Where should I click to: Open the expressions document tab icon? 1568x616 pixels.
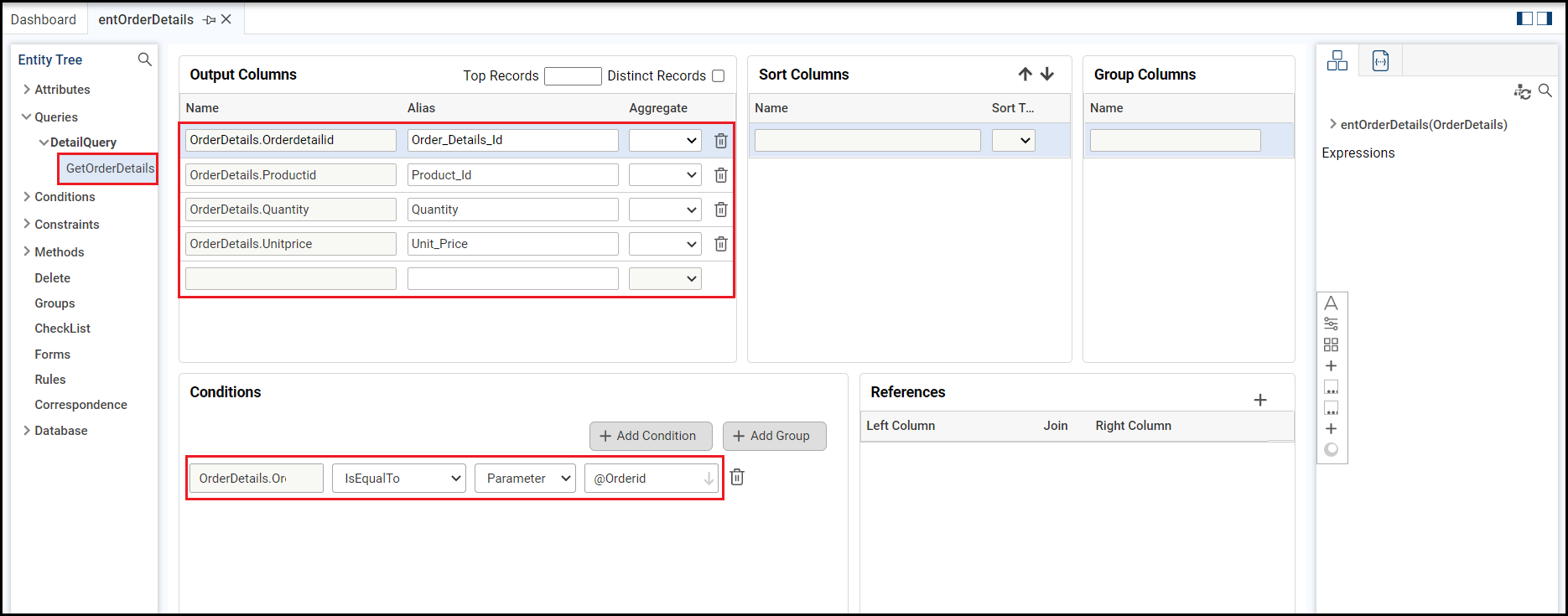click(x=1380, y=60)
